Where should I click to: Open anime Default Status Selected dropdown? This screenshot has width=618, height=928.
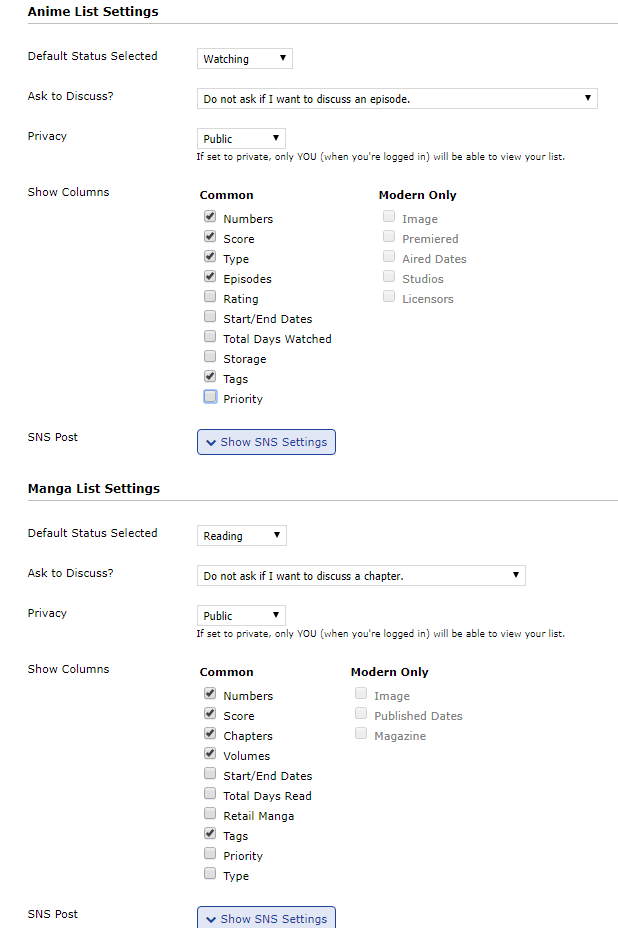(x=244, y=59)
